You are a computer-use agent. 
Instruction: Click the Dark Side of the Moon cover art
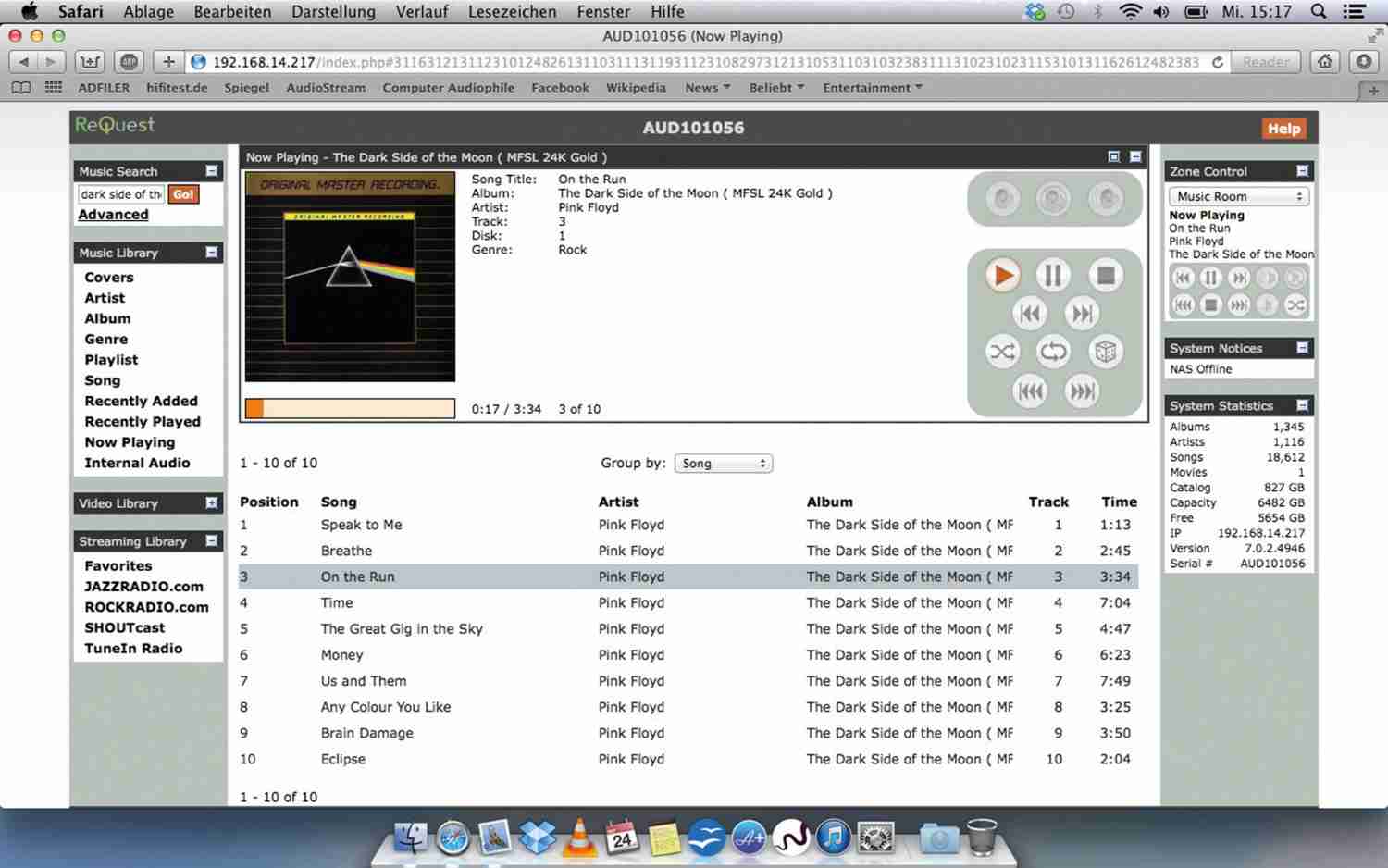coord(350,277)
